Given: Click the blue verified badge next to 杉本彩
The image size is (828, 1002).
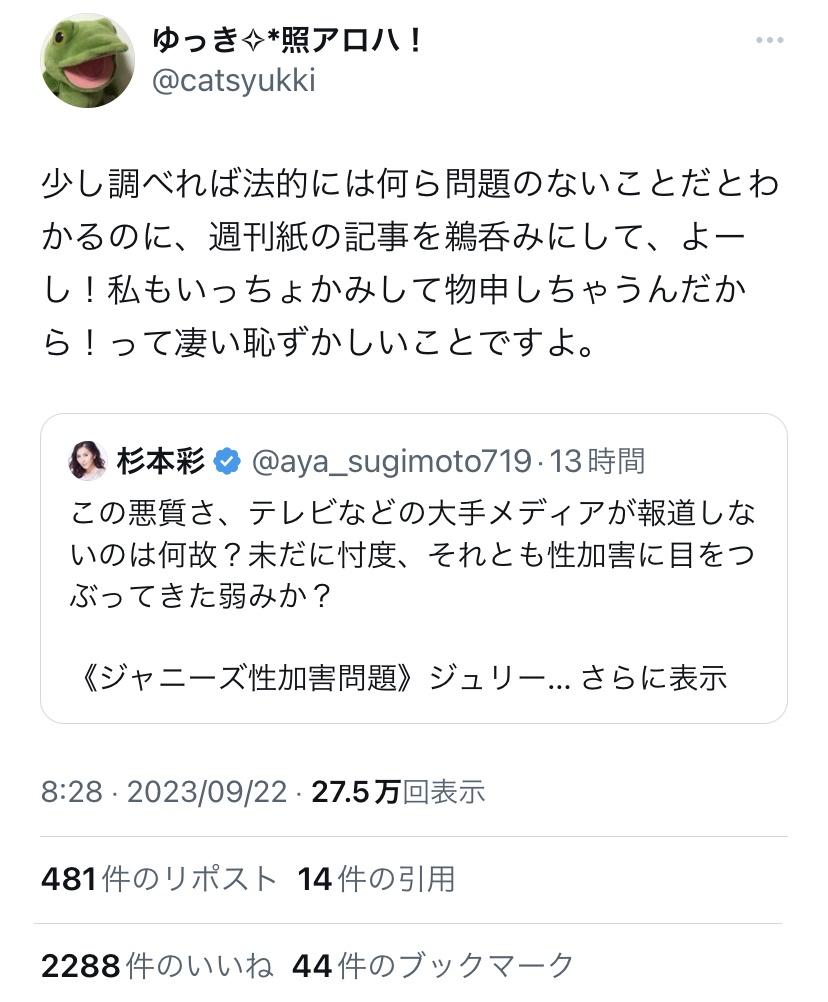Looking at the screenshot, I should pos(228,461).
